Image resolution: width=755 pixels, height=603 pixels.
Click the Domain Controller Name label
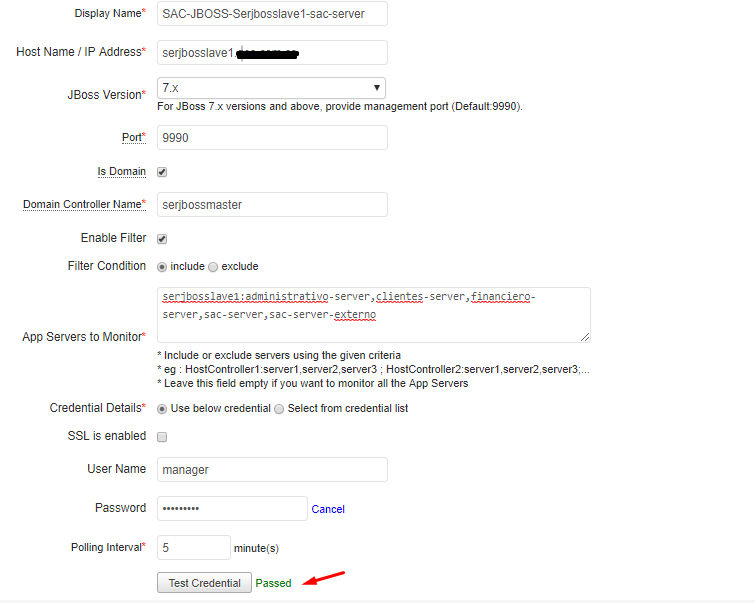point(84,204)
